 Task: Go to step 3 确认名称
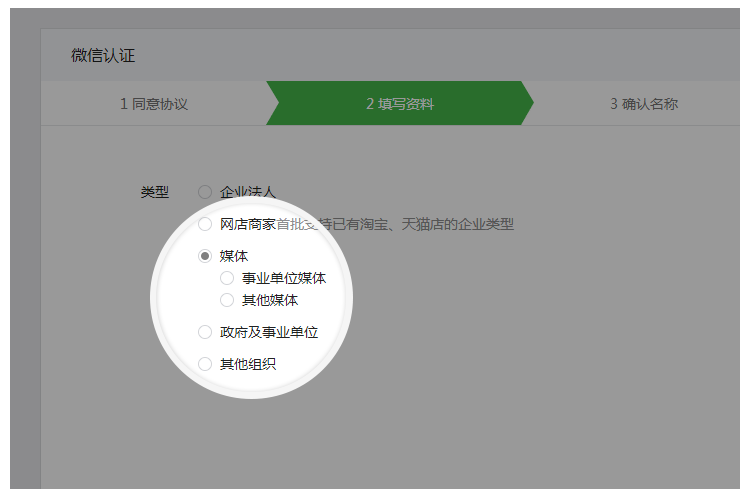coord(644,104)
